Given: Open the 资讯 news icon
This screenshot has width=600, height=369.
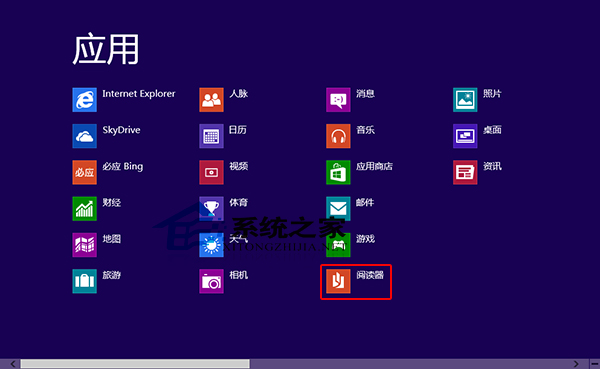Looking at the screenshot, I should [x=465, y=172].
